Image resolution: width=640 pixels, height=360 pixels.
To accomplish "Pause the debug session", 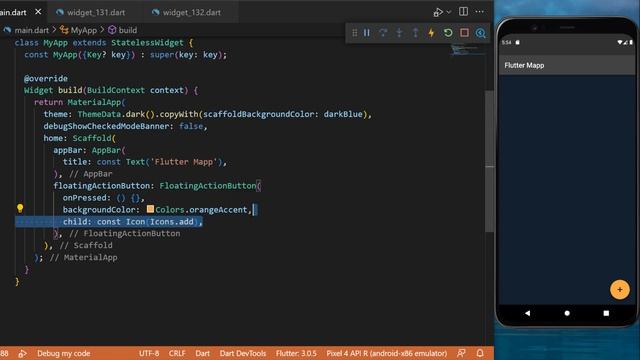I will pos(367,33).
